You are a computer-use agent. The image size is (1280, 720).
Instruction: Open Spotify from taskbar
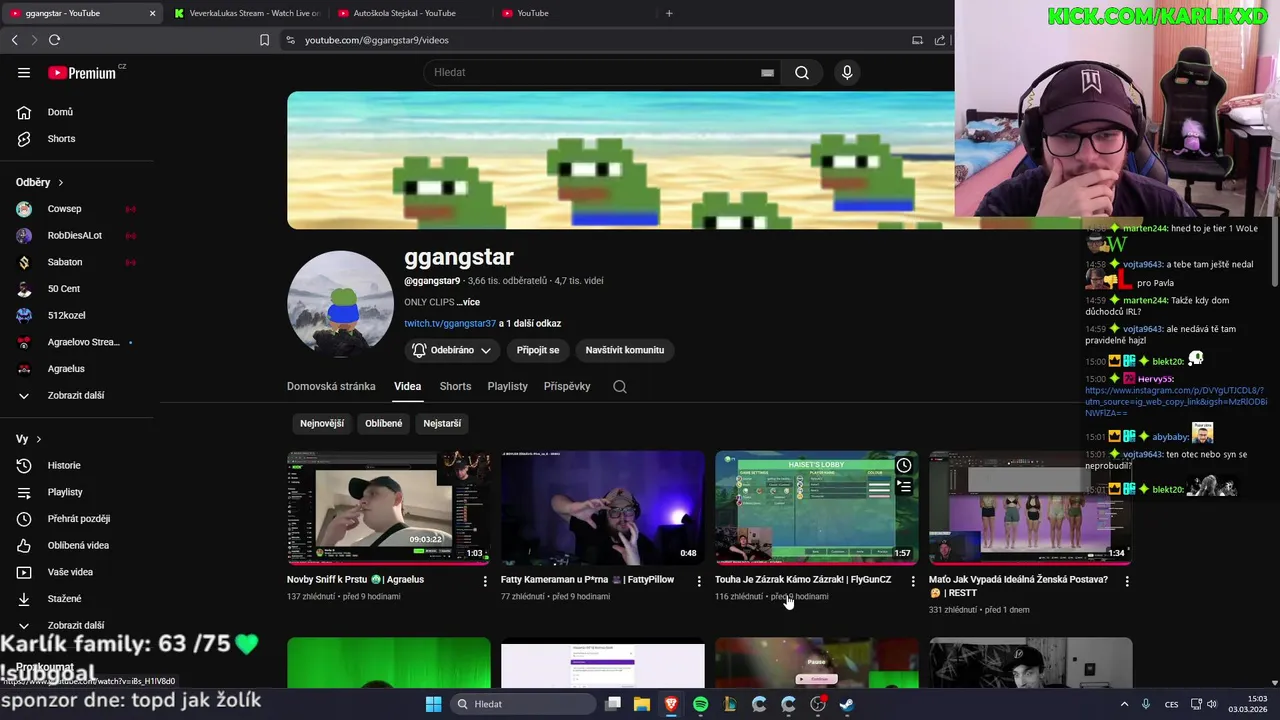click(700, 704)
